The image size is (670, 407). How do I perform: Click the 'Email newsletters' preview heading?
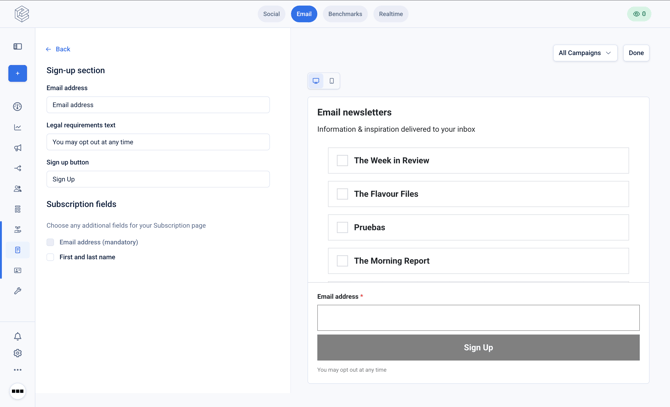[x=354, y=112]
